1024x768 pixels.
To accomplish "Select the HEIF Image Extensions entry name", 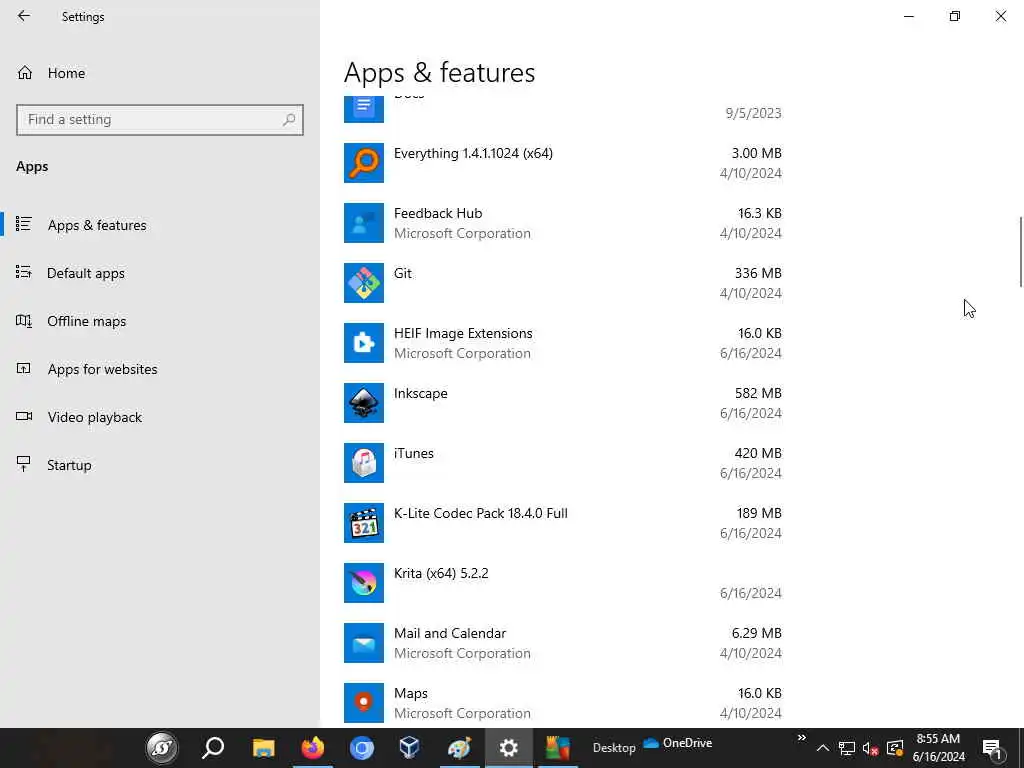I will 463,333.
